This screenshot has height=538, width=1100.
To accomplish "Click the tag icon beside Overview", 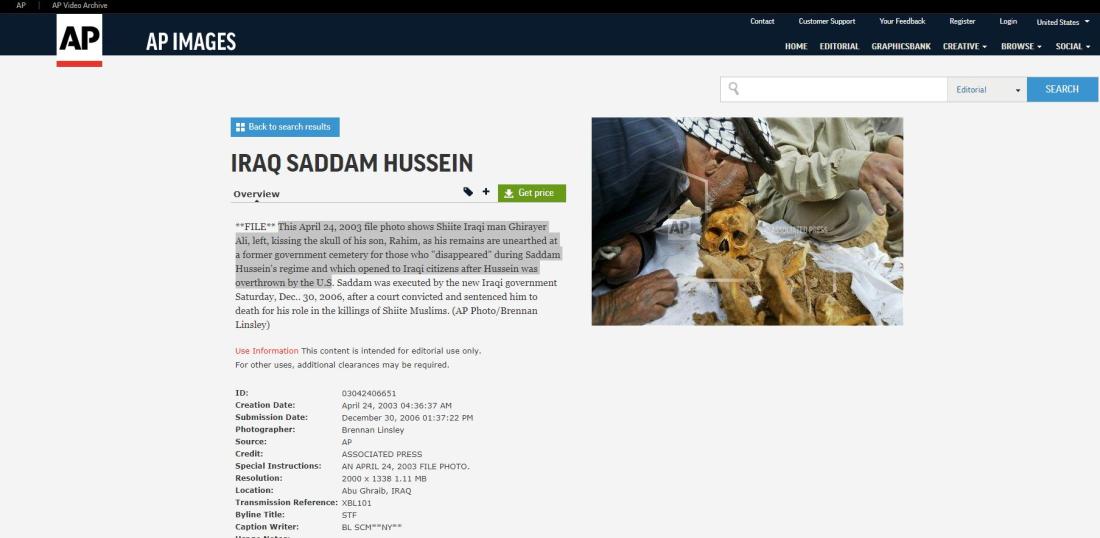I will (468, 191).
